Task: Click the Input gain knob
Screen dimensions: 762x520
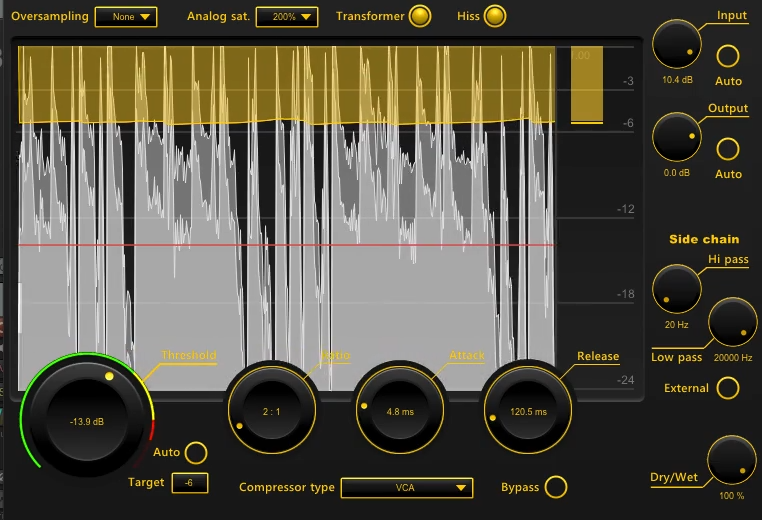Action: pos(677,45)
